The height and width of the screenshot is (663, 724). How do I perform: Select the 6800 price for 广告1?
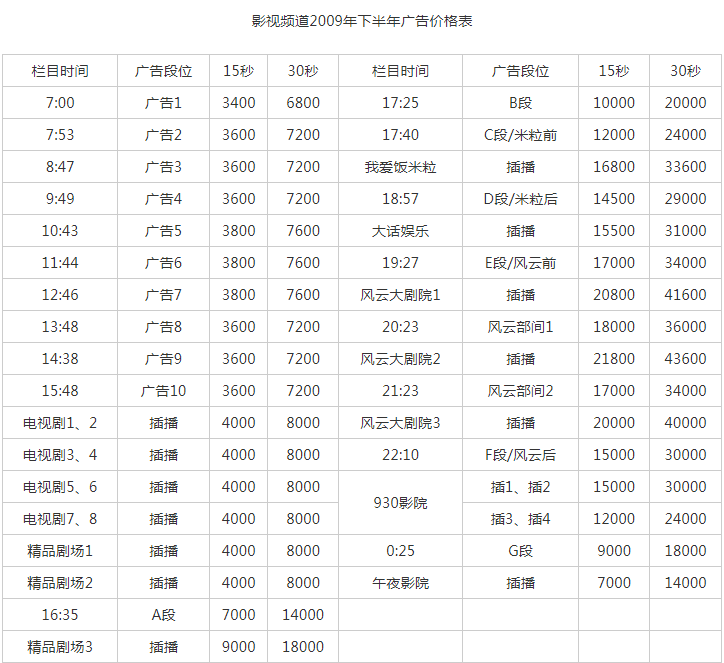(x=303, y=102)
